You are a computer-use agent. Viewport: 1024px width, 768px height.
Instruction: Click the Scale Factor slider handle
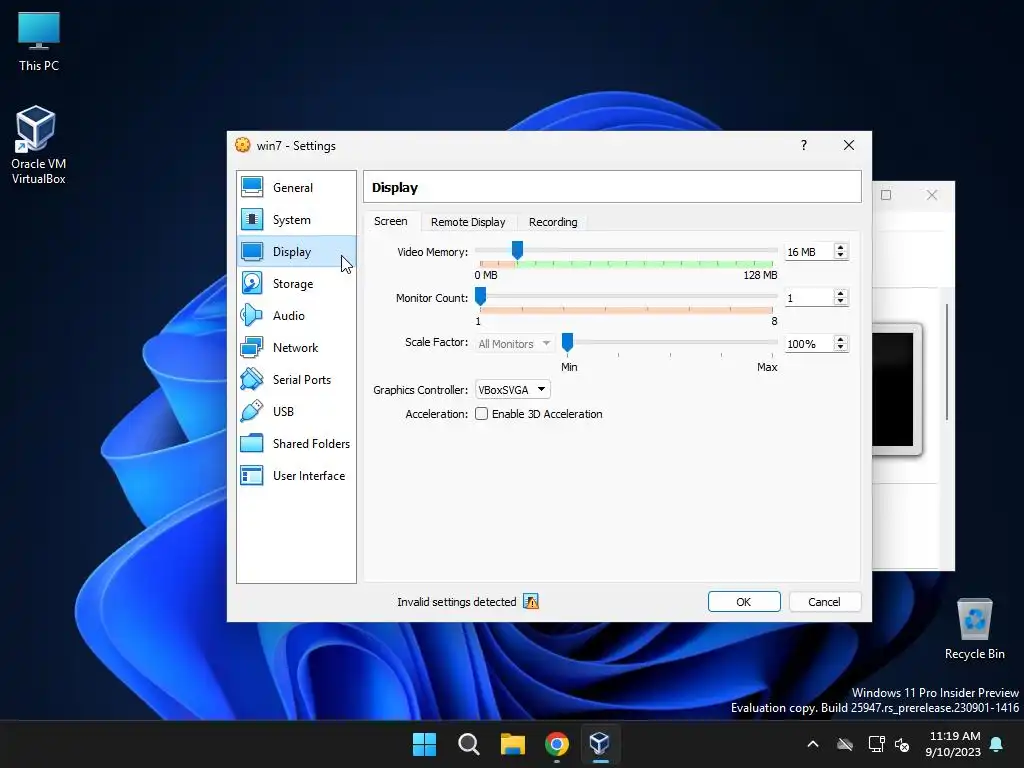(x=568, y=342)
